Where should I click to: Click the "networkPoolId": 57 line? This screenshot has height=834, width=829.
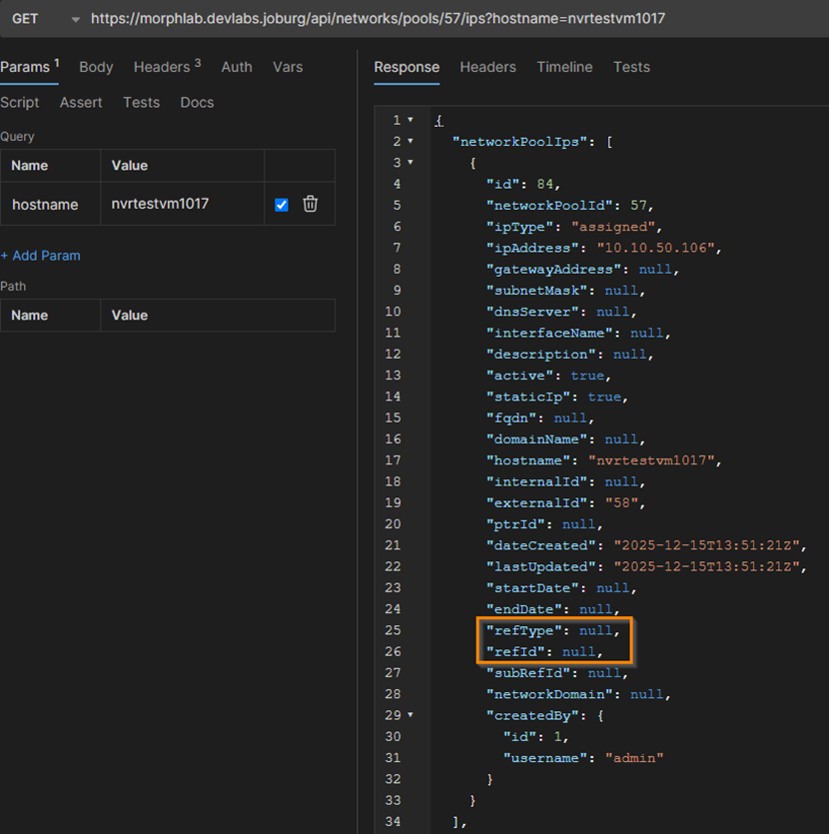pos(570,205)
